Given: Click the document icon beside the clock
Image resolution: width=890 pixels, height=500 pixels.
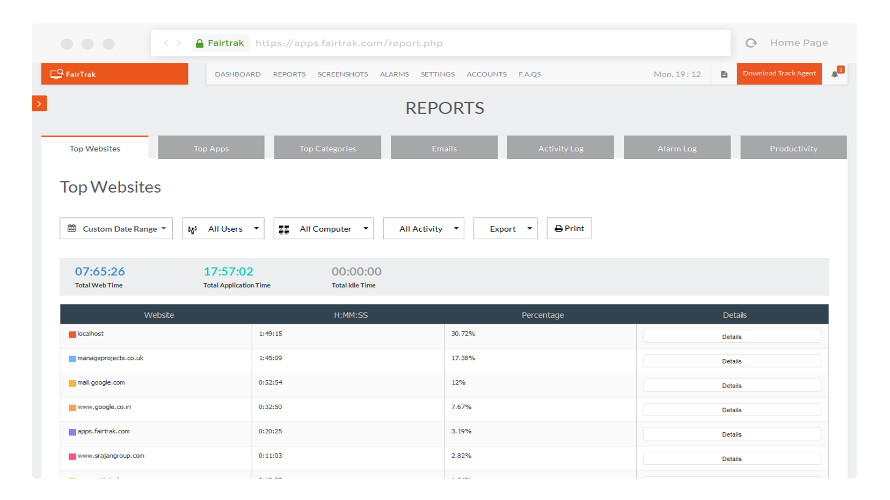Looking at the screenshot, I should (724, 74).
